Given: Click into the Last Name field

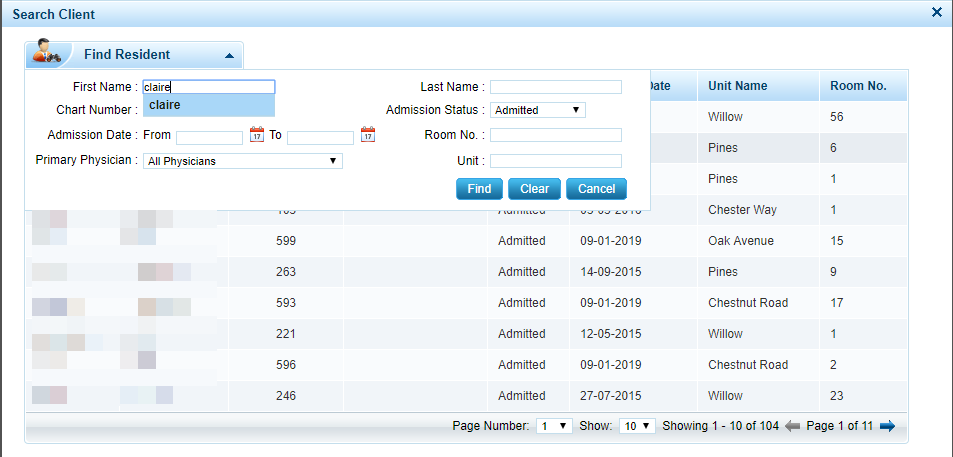Looking at the screenshot, I should pyautogui.click(x=555, y=87).
